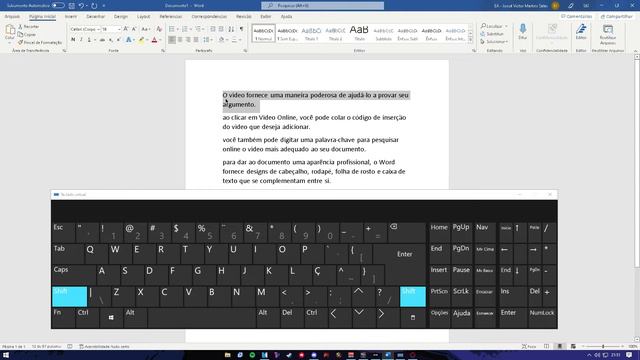Expand the styles gallery
This screenshot has height=360, width=640.
[x=471, y=40]
